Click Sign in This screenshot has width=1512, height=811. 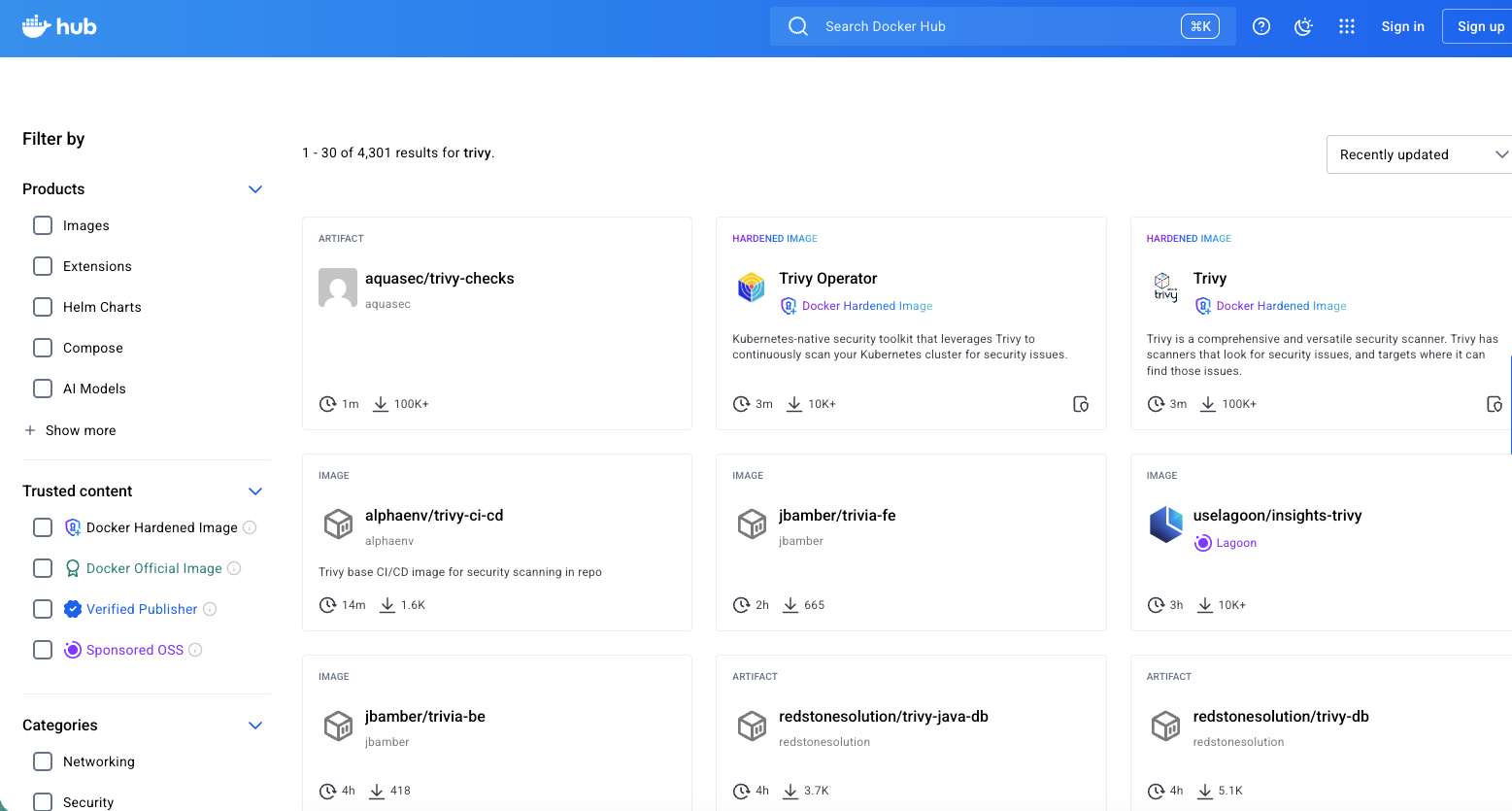pos(1403,26)
